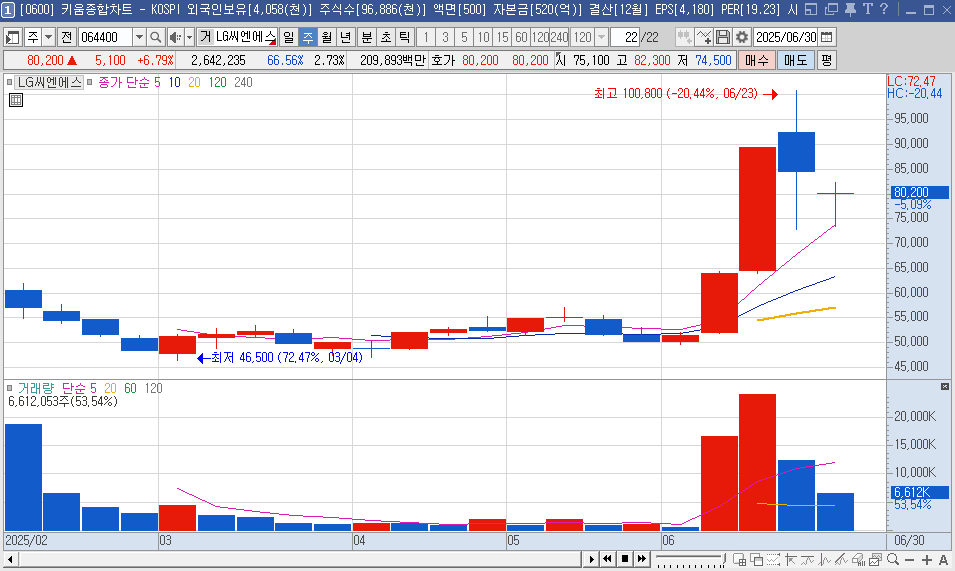Screen dimensions: 955x571
Task: Open help question mark icon
Action: (x=884, y=9)
